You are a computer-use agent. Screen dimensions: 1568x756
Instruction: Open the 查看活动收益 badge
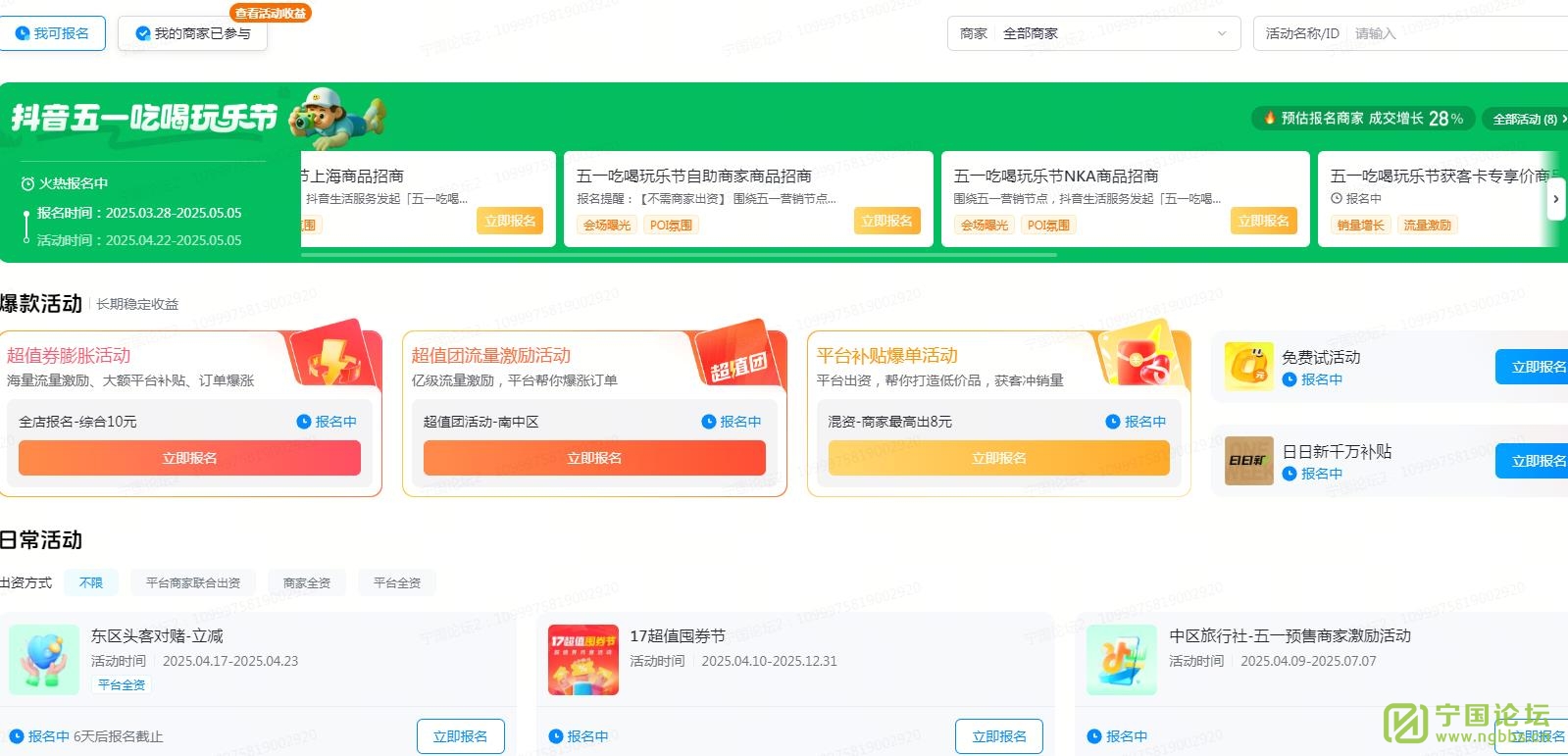[x=271, y=13]
